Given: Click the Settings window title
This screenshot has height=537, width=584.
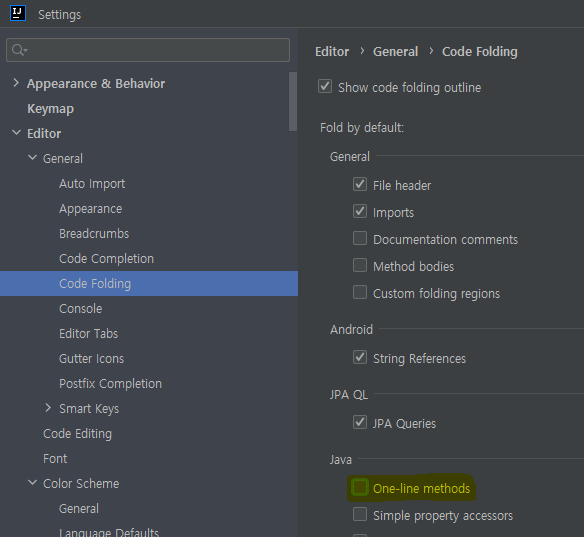Looking at the screenshot, I should (x=60, y=15).
